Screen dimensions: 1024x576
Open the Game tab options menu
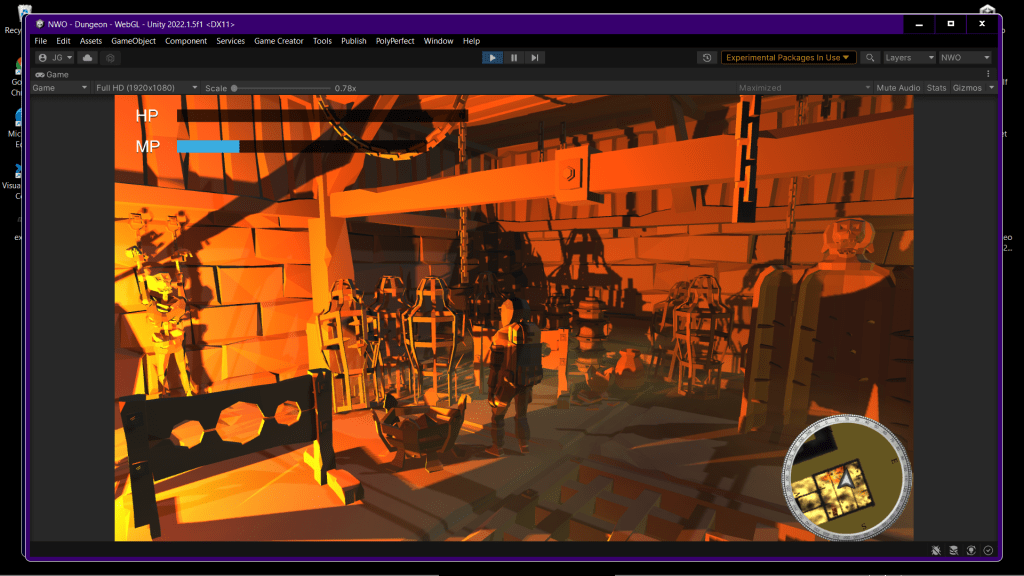[988, 74]
